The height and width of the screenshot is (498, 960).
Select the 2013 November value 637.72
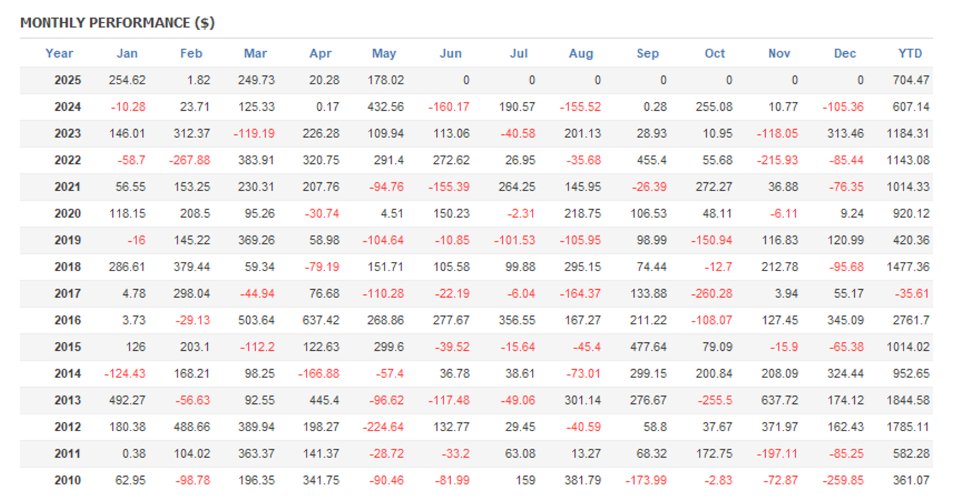pos(779,400)
